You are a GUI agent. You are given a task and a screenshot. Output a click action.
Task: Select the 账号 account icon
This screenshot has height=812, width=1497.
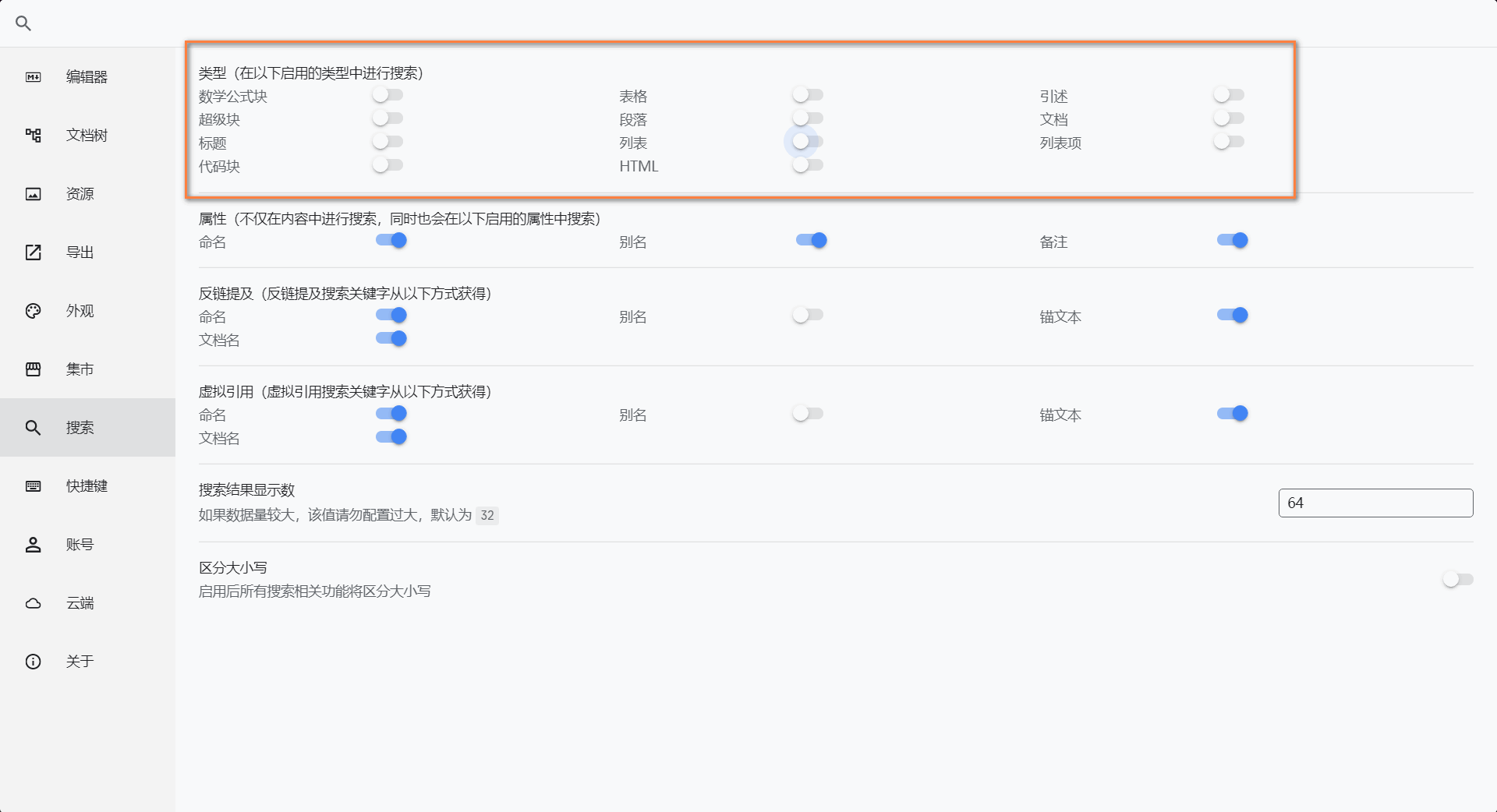33,544
